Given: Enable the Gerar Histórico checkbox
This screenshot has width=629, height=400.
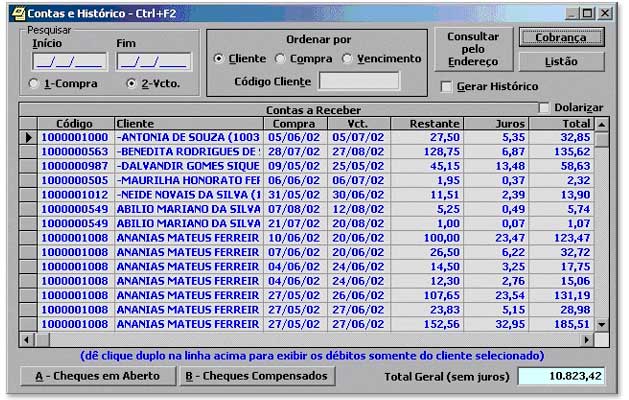Looking at the screenshot, I should click(447, 87).
